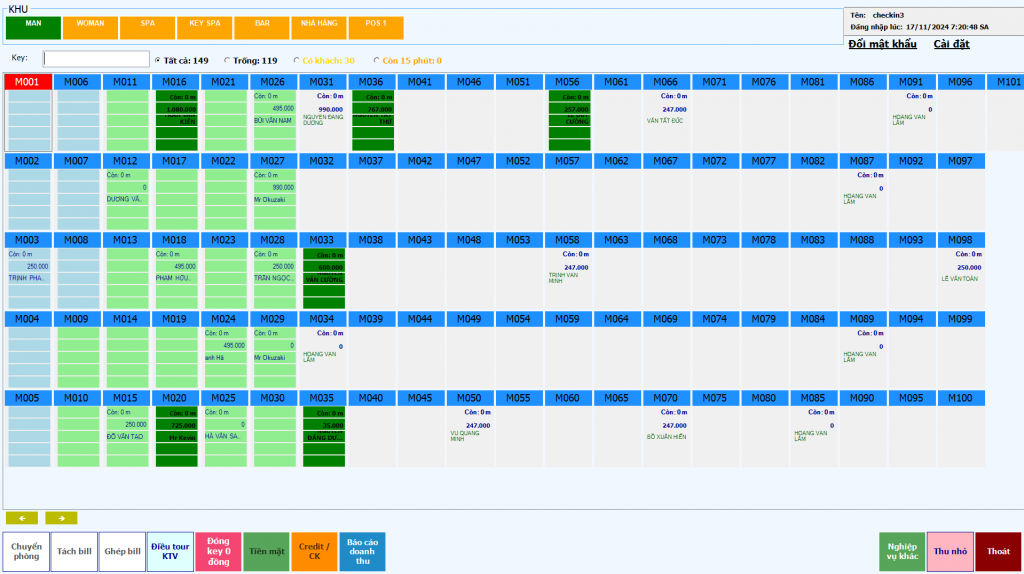Click the right arrow page button
This screenshot has height=574, width=1024.
click(61, 518)
